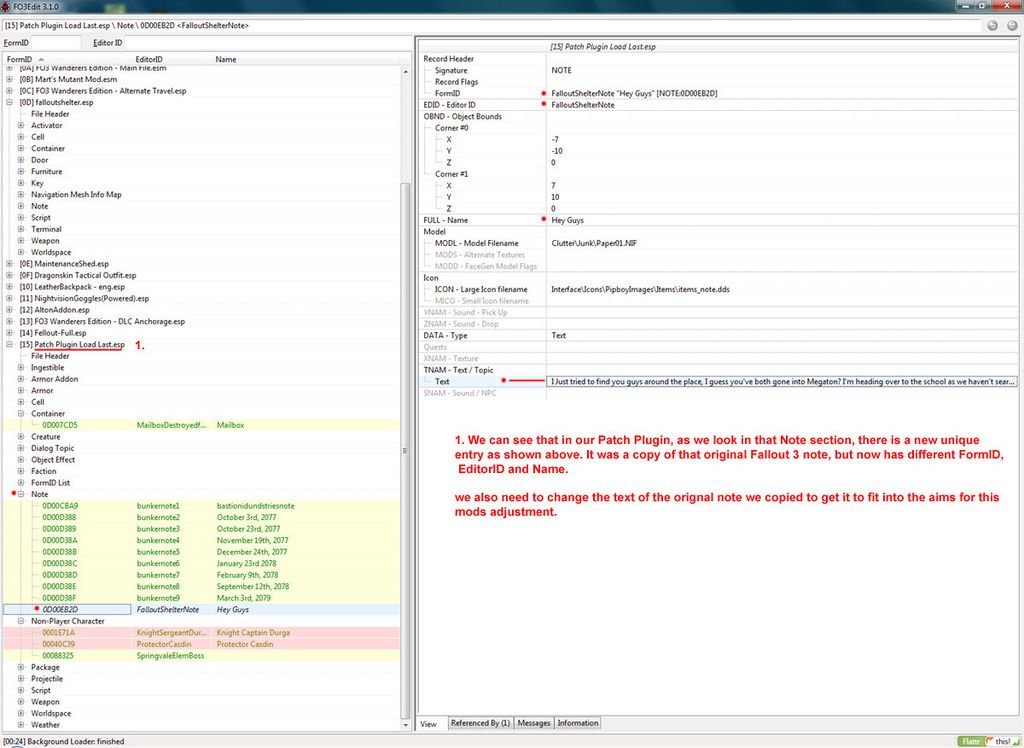Viewport: 1024px width, 748px height.
Task: Expand [14] Fellout-Full.esp plugin
Action: [x=9, y=333]
